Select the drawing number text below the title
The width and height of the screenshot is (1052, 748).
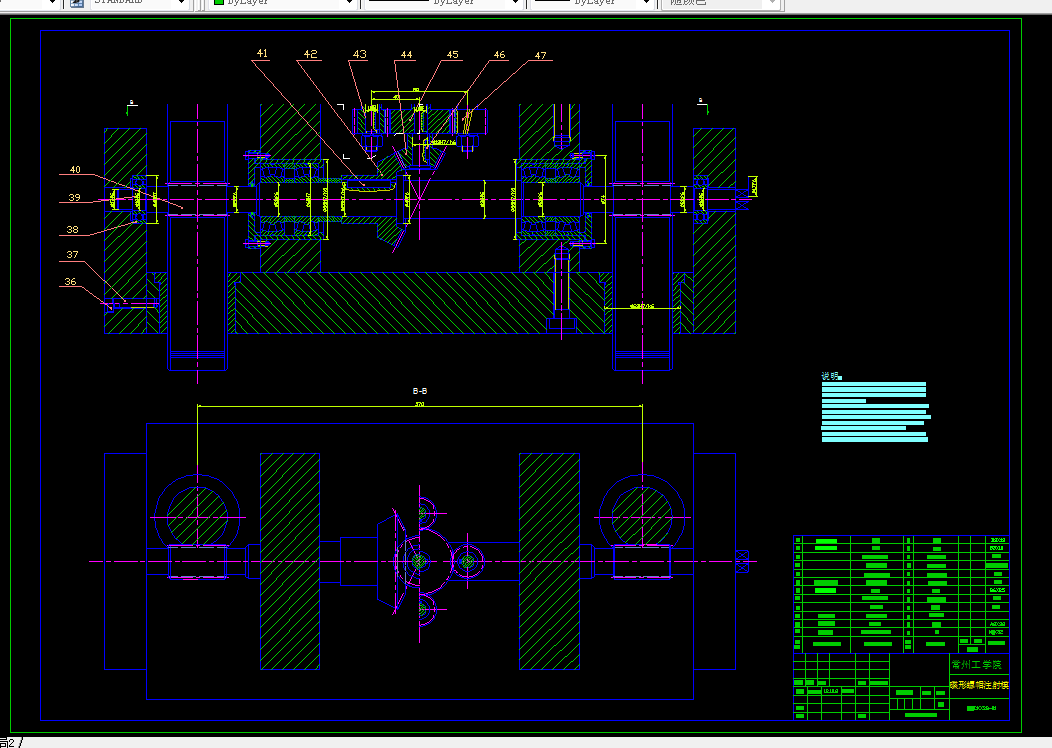click(x=982, y=708)
